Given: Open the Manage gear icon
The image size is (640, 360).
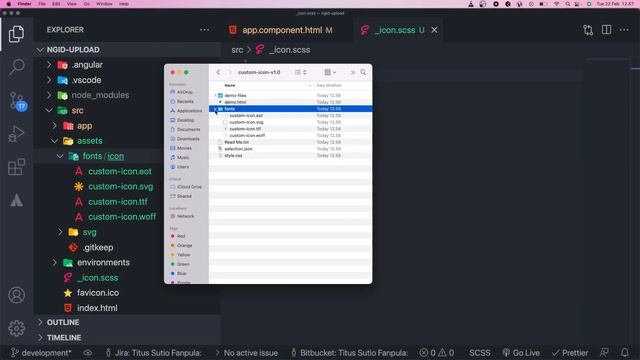Looking at the screenshot, I should click(16, 328).
